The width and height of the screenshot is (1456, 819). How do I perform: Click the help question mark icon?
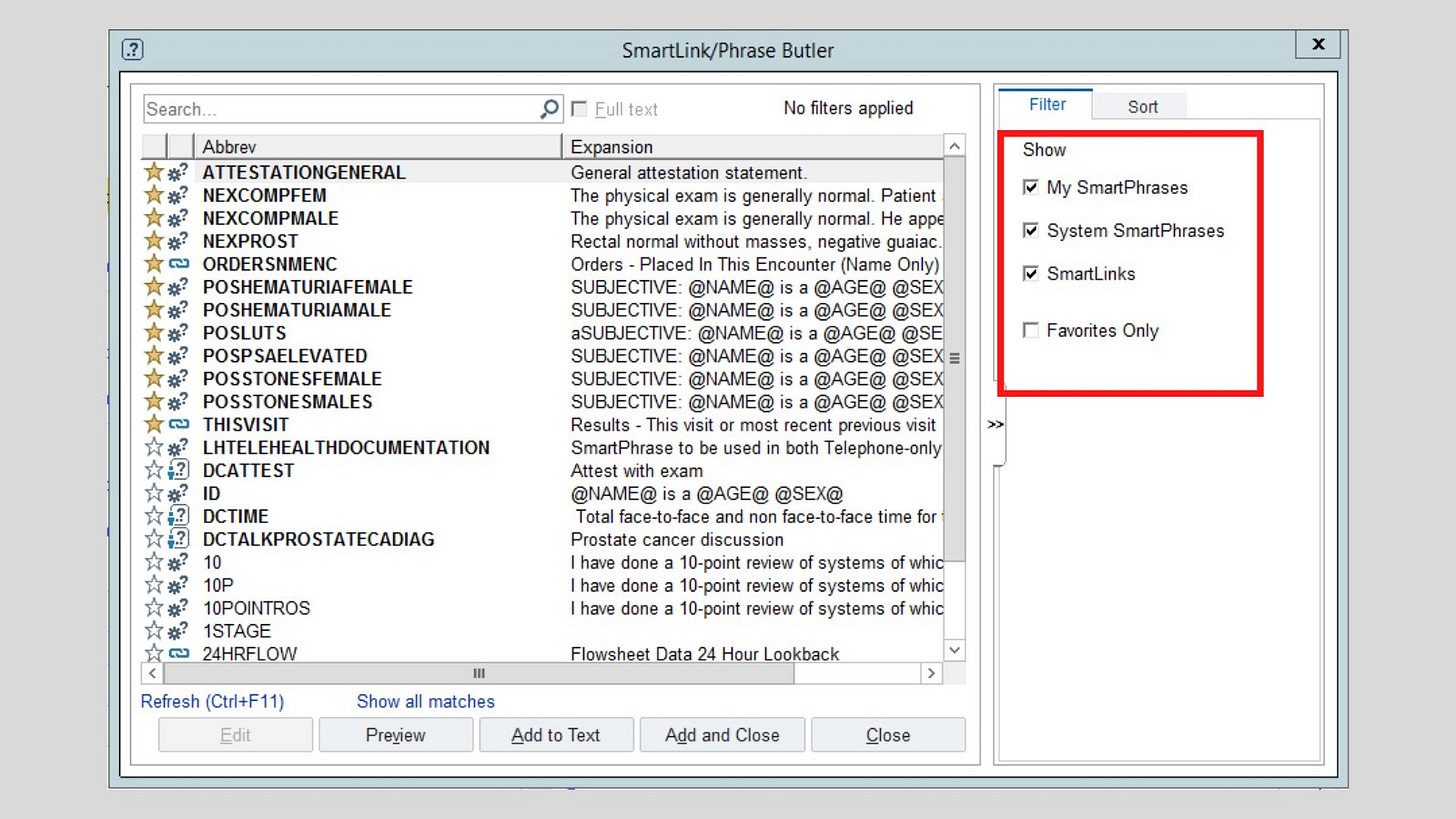pyautogui.click(x=132, y=50)
